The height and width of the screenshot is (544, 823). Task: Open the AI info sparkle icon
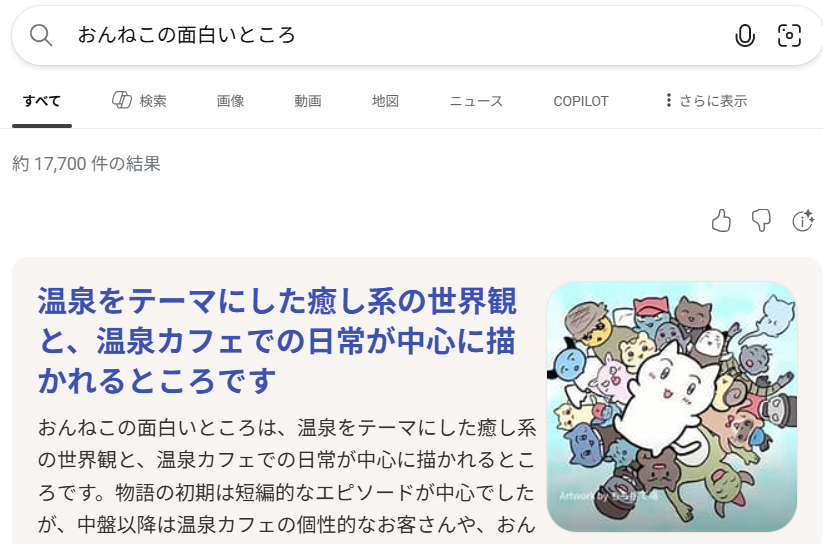(x=803, y=221)
